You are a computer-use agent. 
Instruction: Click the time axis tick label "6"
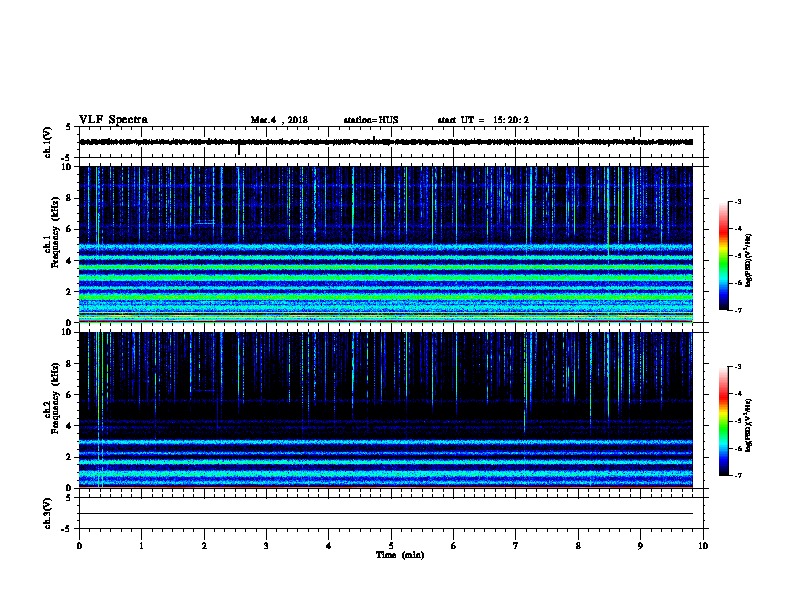pyautogui.click(x=453, y=546)
